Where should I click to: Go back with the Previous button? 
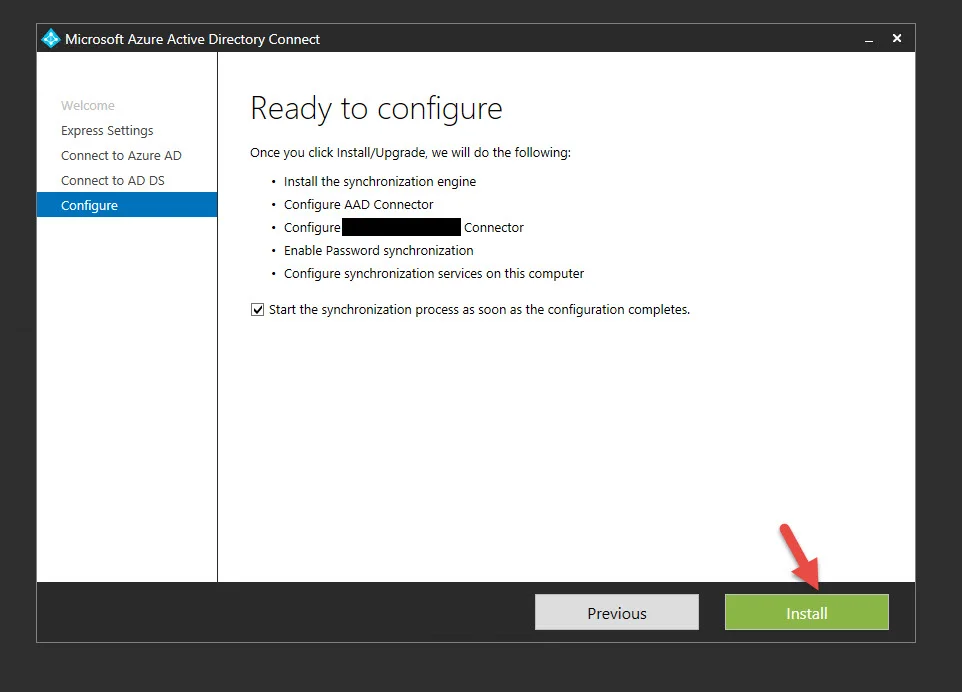click(x=617, y=612)
